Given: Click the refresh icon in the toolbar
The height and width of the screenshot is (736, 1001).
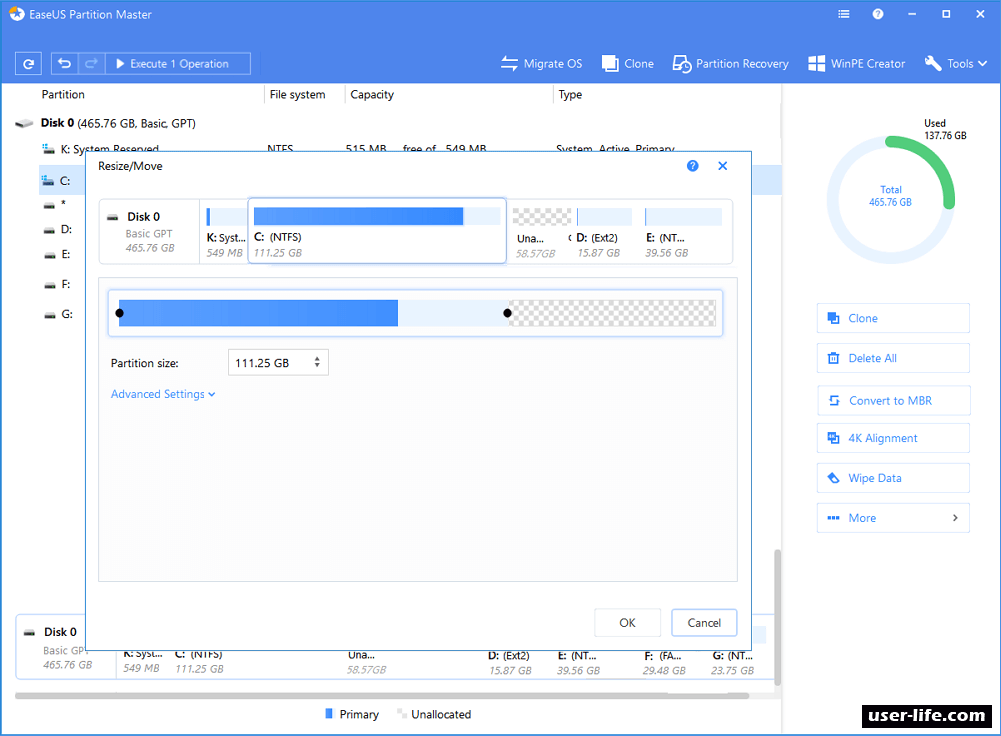Looking at the screenshot, I should (x=28, y=64).
